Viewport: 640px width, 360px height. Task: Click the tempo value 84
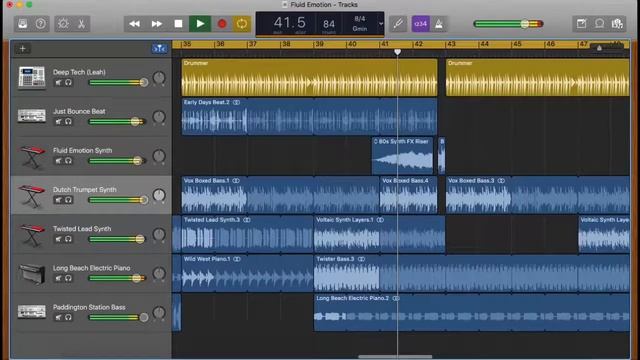tap(329, 24)
